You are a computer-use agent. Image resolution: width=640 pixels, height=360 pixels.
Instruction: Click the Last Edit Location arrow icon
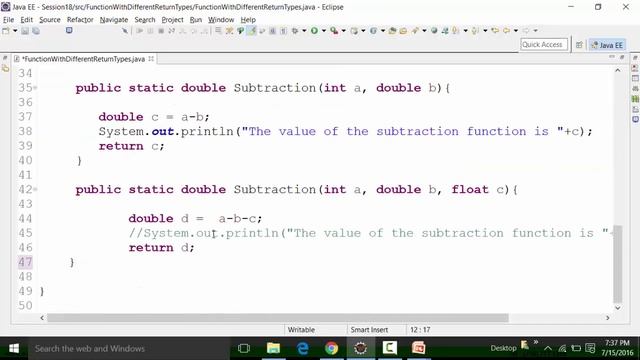point(495,31)
